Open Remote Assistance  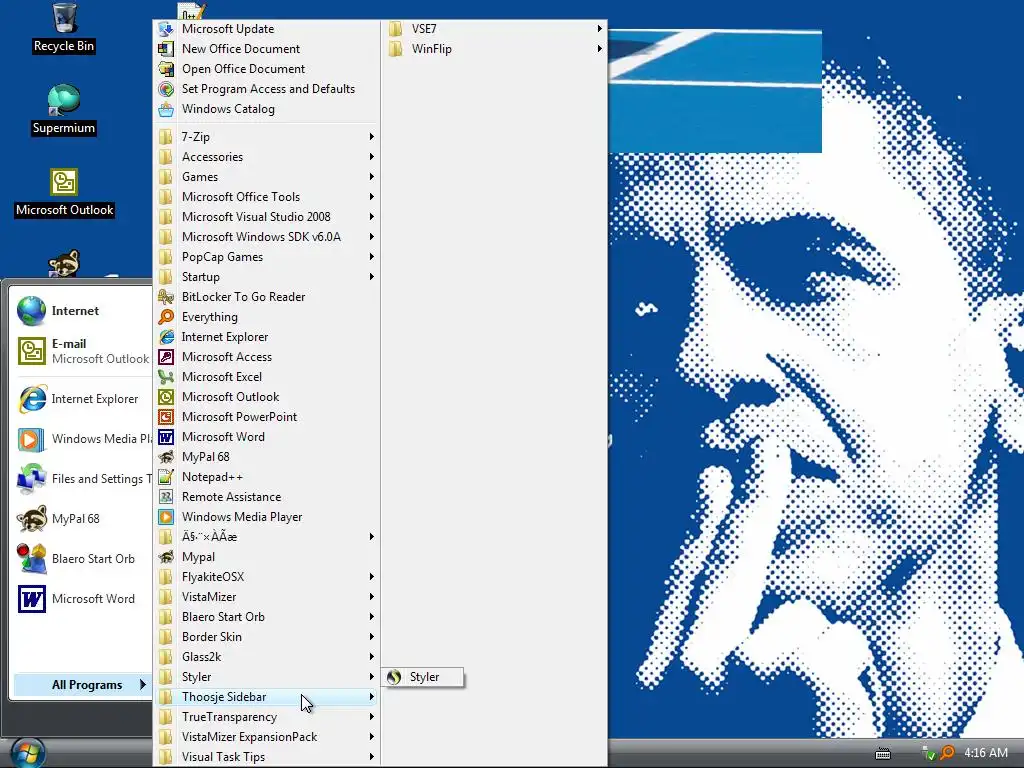coord(266,497)
